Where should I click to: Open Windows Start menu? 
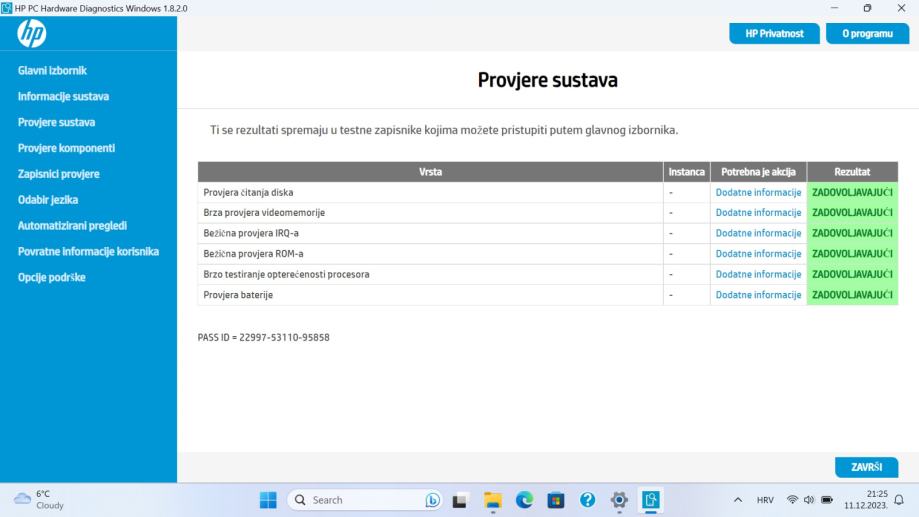tap(268, 500)
